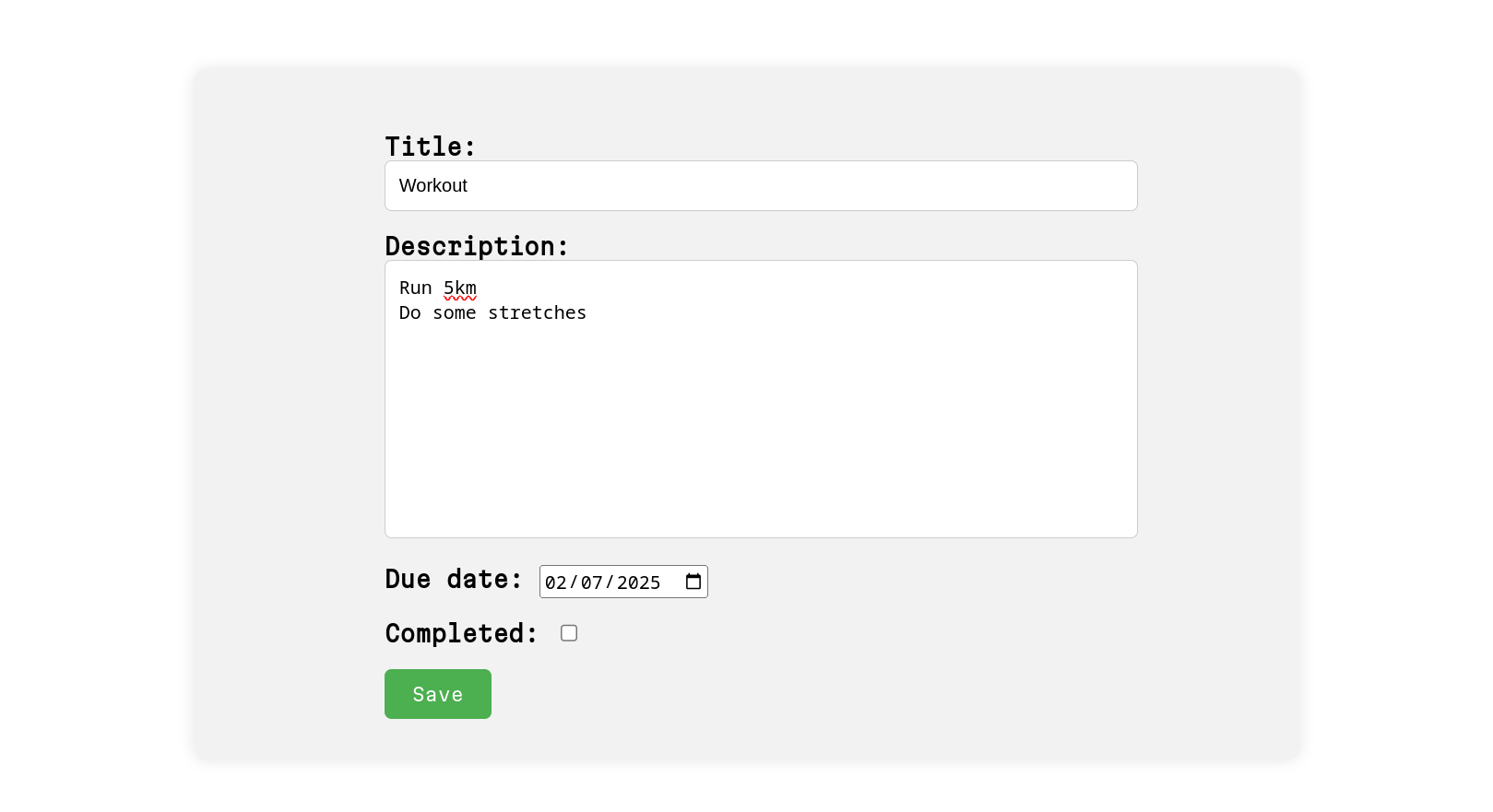Click the Completed: label text
1493x812 pixels.
pos(460,633)
